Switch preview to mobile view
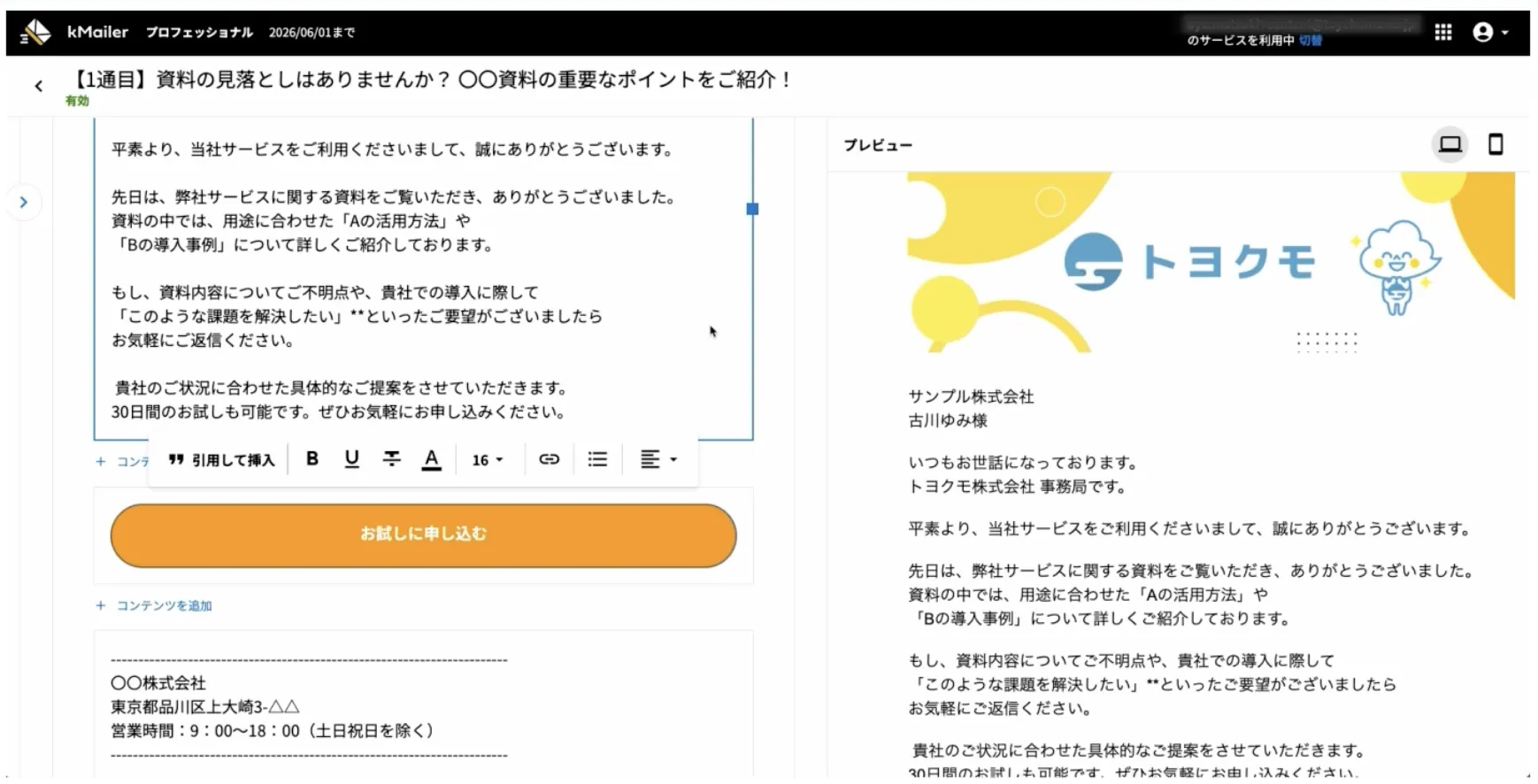 click(x=1496, y=144)
